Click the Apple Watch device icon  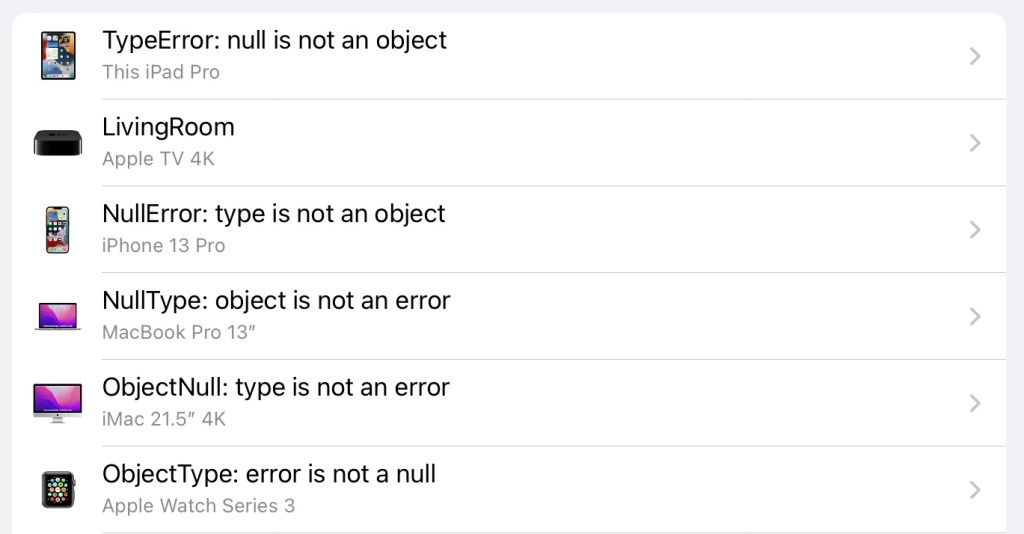click(58, 490)
